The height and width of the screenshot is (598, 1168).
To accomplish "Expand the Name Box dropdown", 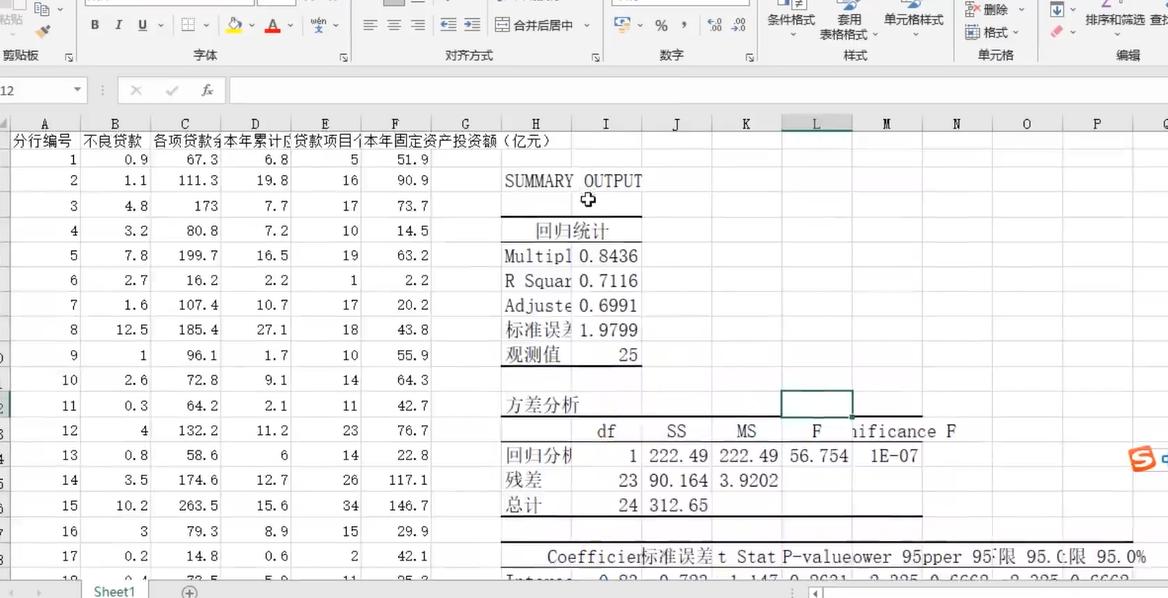I will pyautogui.click(x=77, y=90).
